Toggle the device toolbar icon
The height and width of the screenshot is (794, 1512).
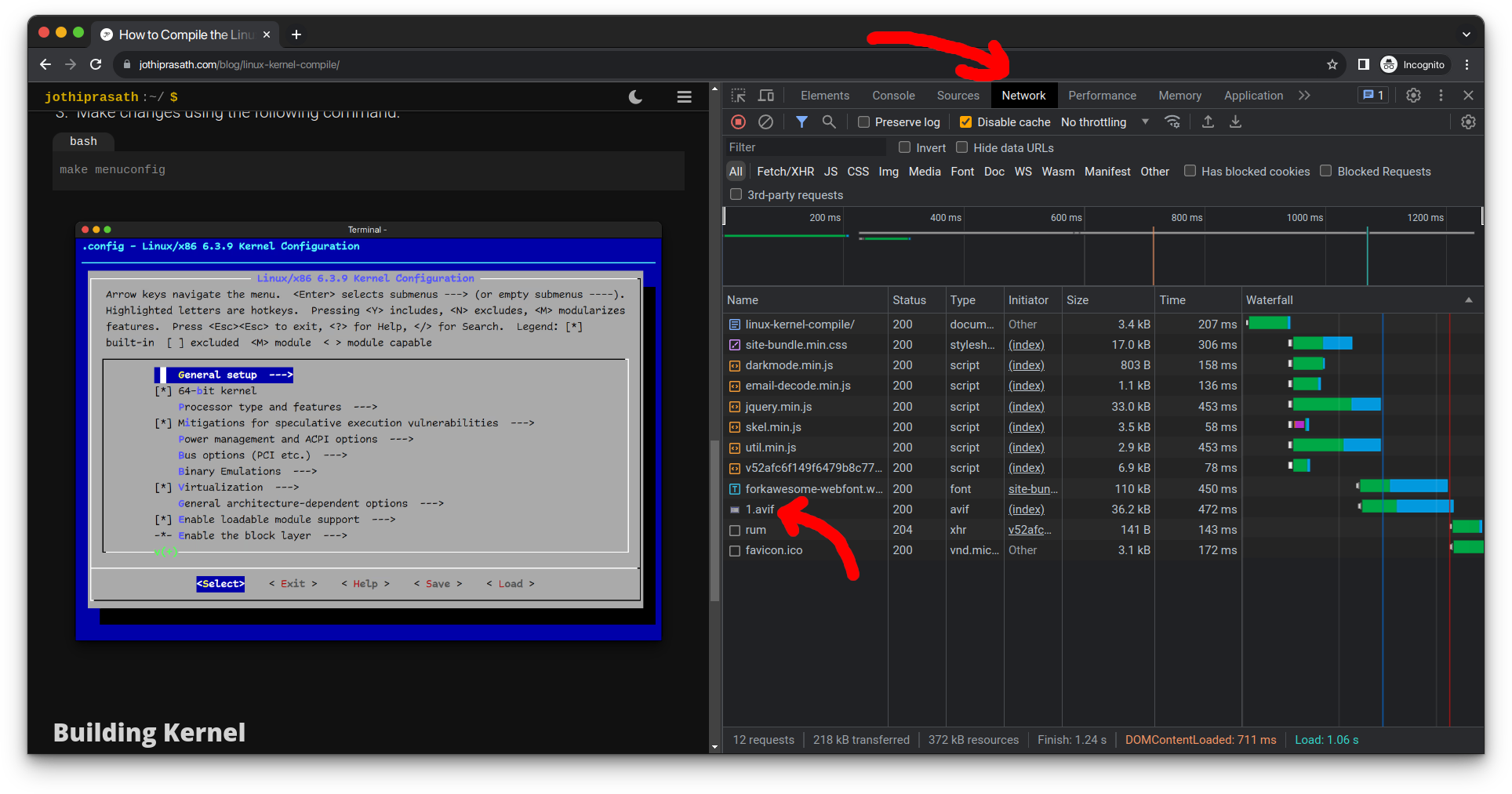pos(765,96)
